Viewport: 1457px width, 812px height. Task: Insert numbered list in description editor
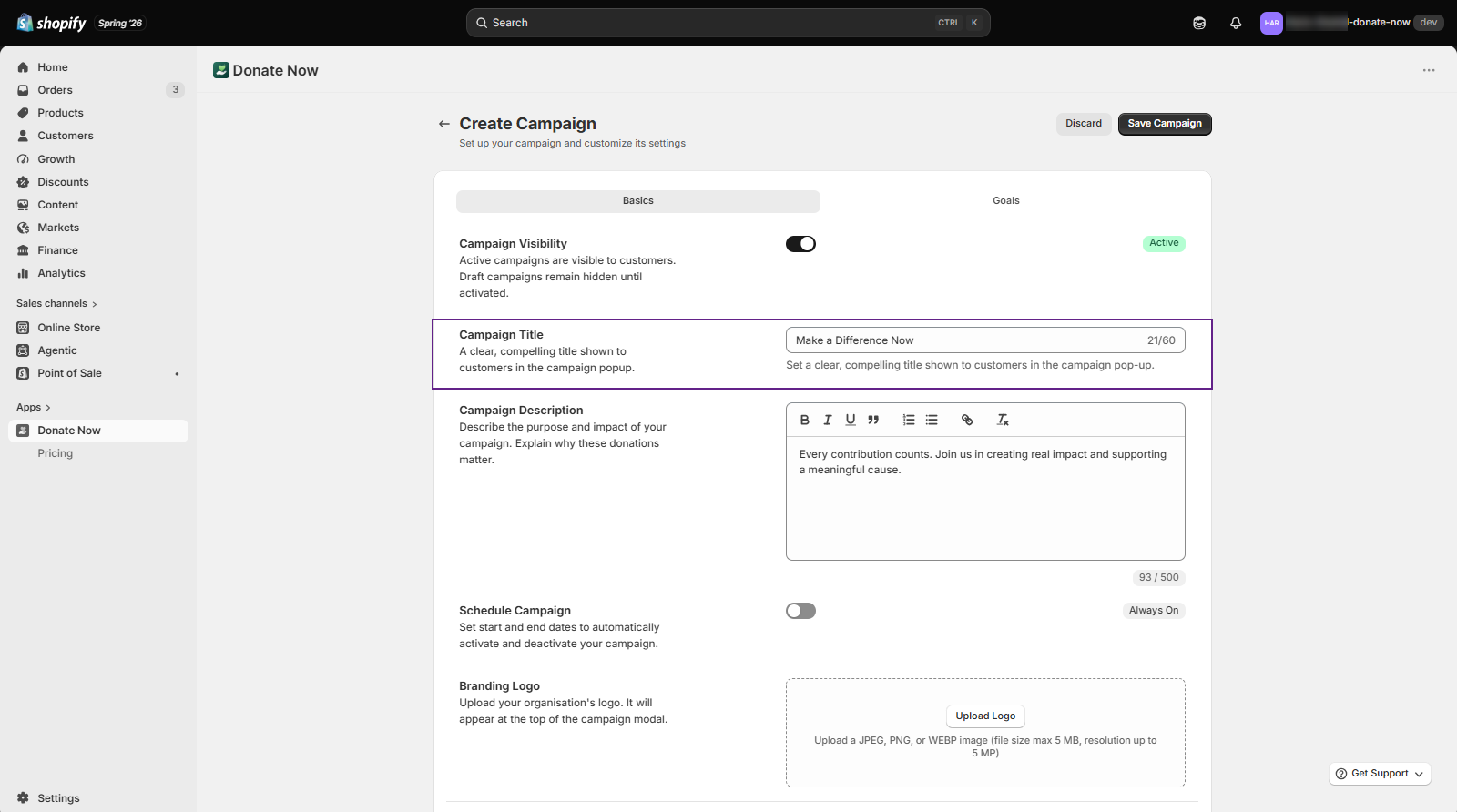(909, 420)
